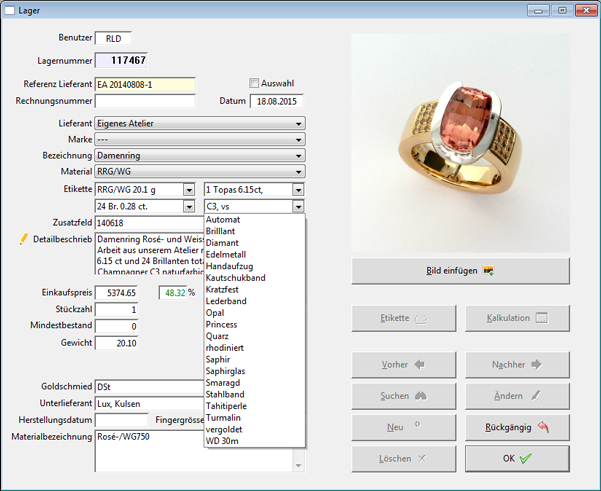Click the Mindestbestand field
The image size is (601, 491).
117,327
